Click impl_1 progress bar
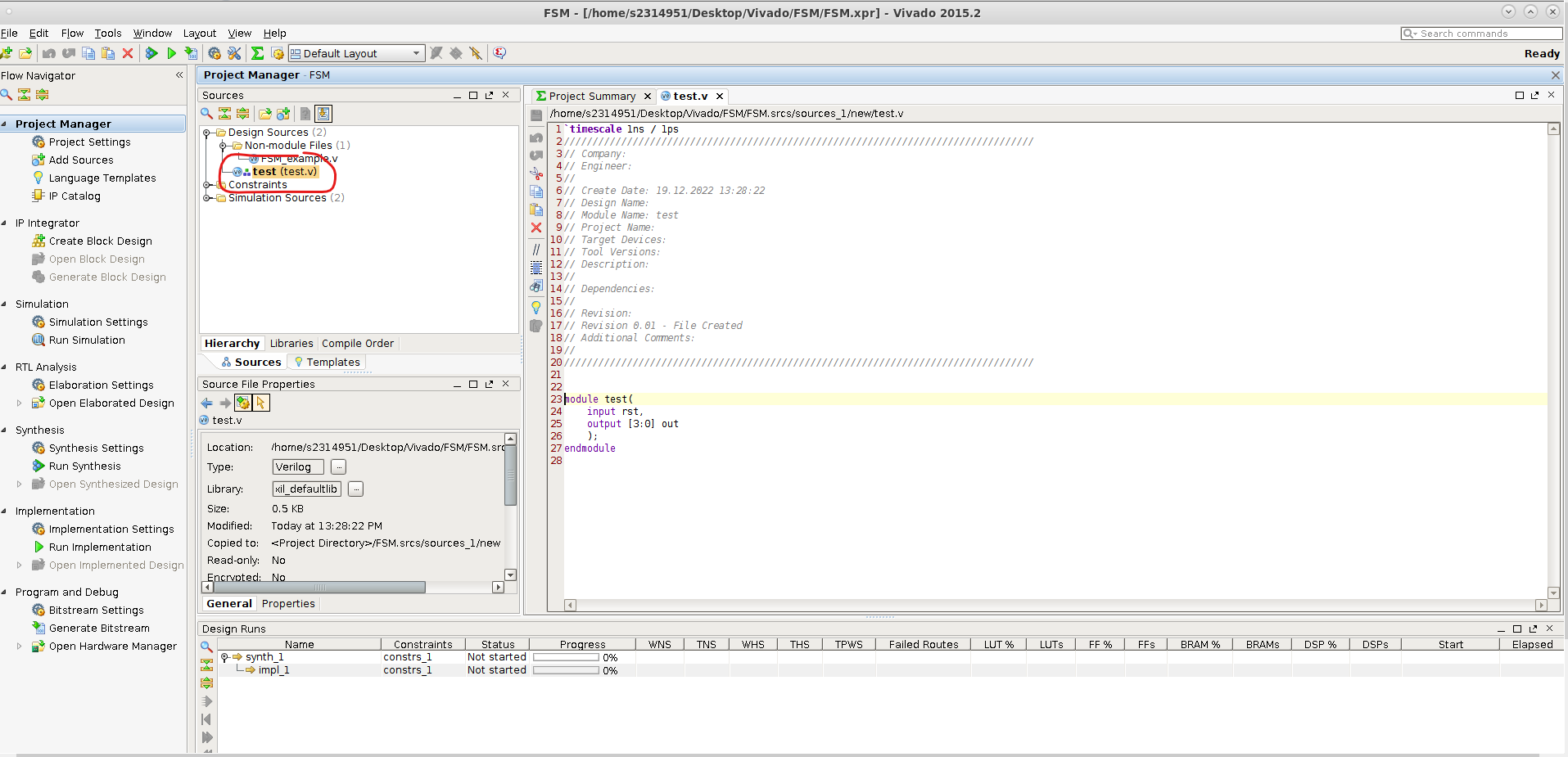The image size is (1568, 757). (x=566, y=670)
